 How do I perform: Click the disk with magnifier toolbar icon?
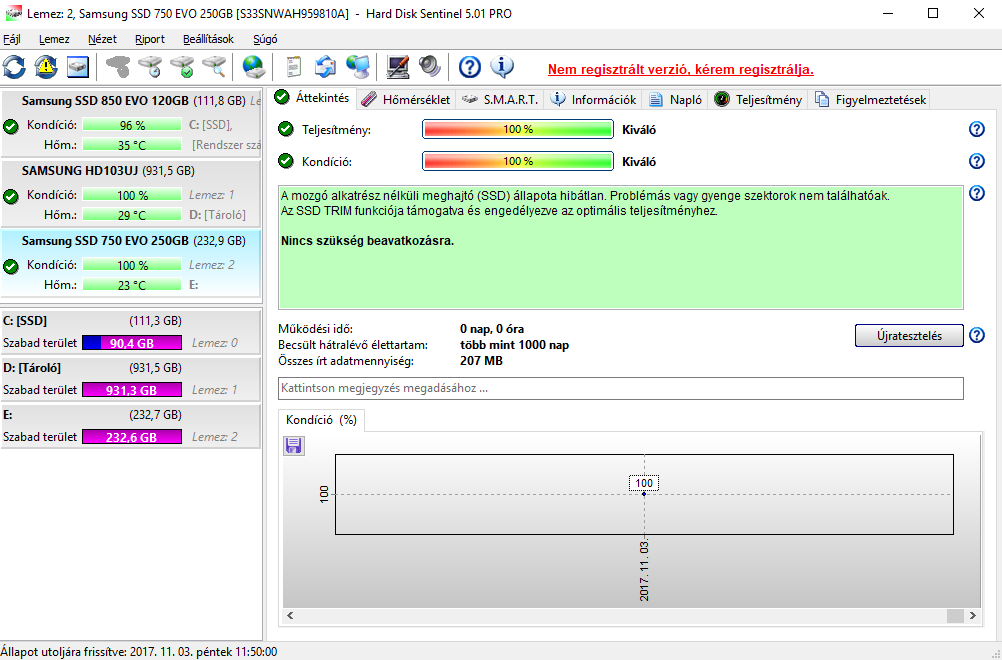pos(214,66)
